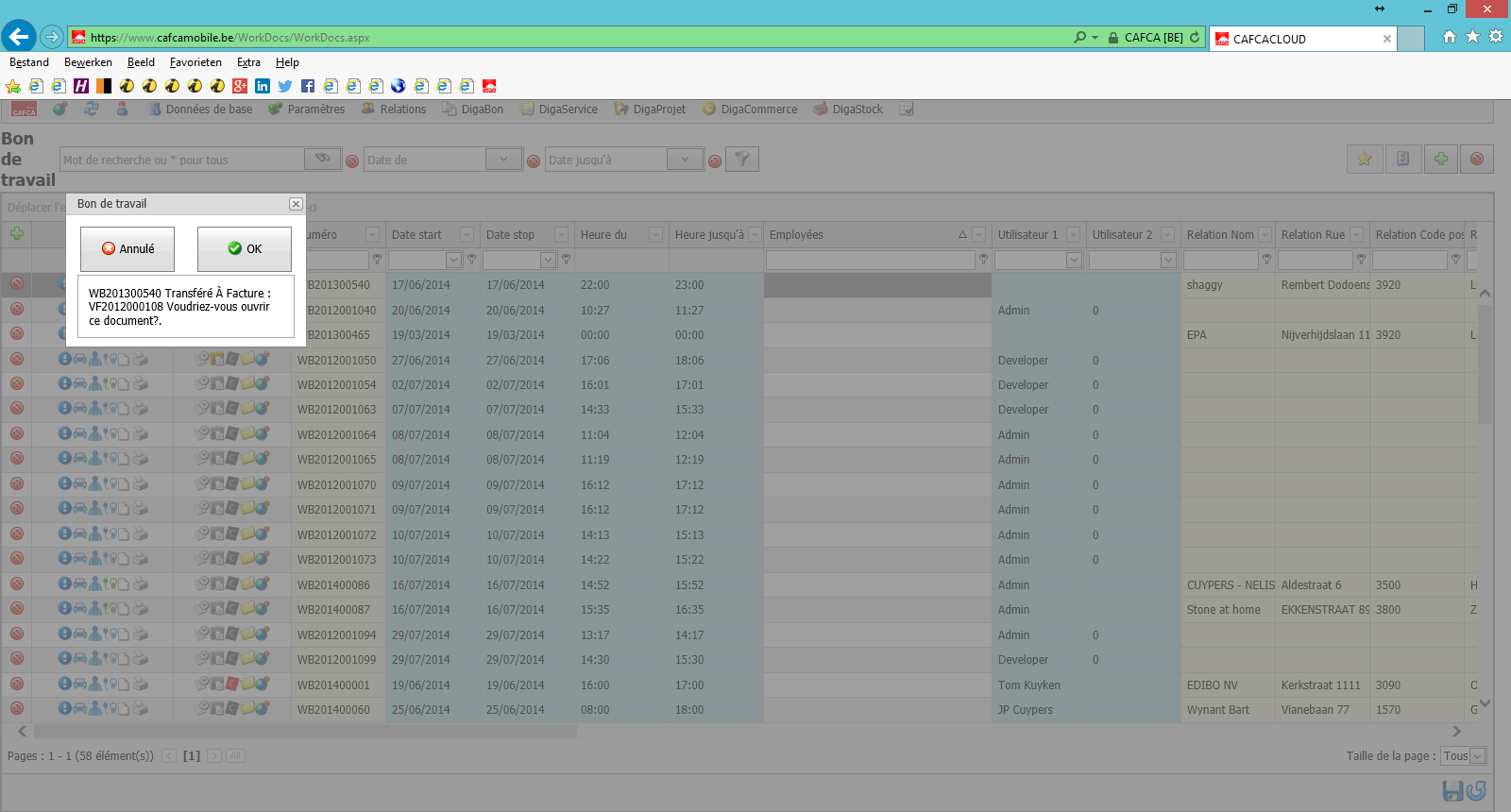1511x812 pixels.
Task: Open the Données de base menu
Action: 200,110
